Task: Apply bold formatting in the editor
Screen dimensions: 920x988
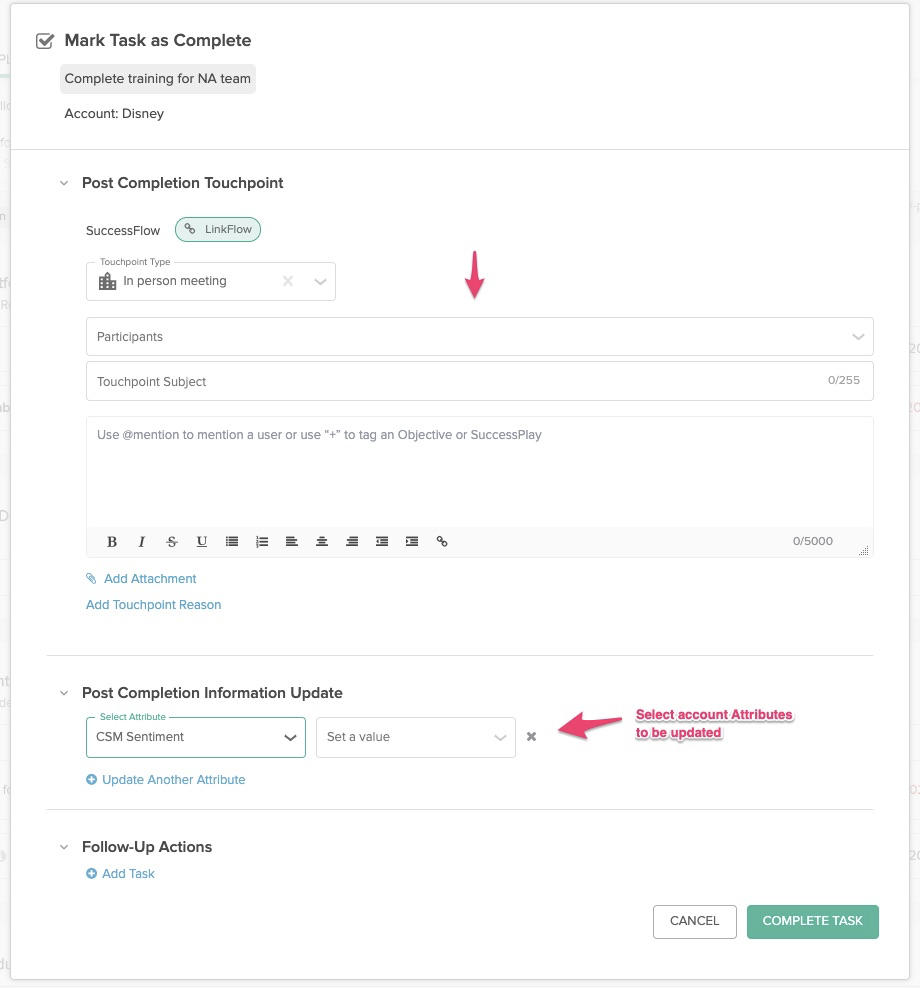Action: (112, 541)
